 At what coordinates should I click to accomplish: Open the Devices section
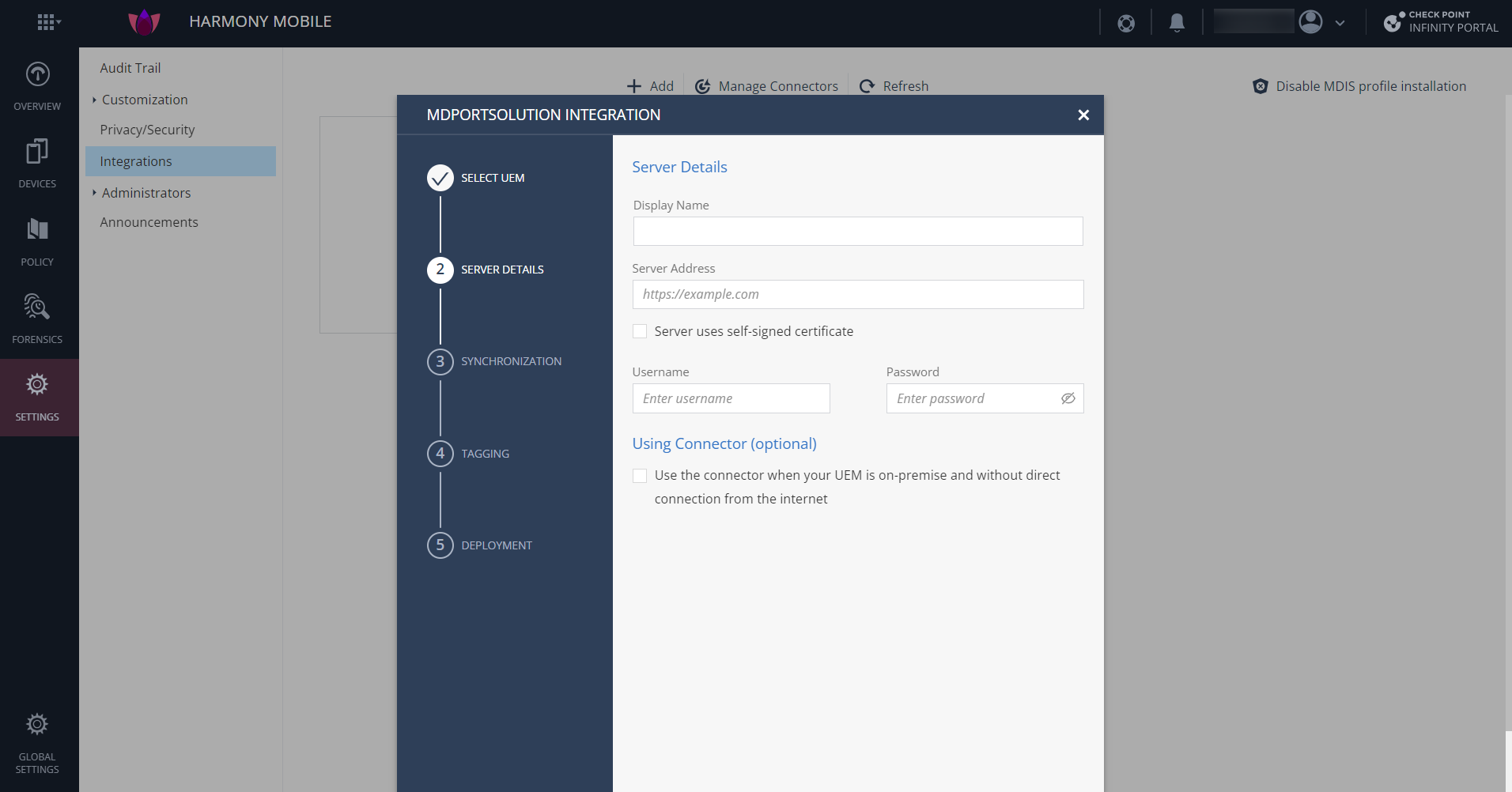[37, 164]
